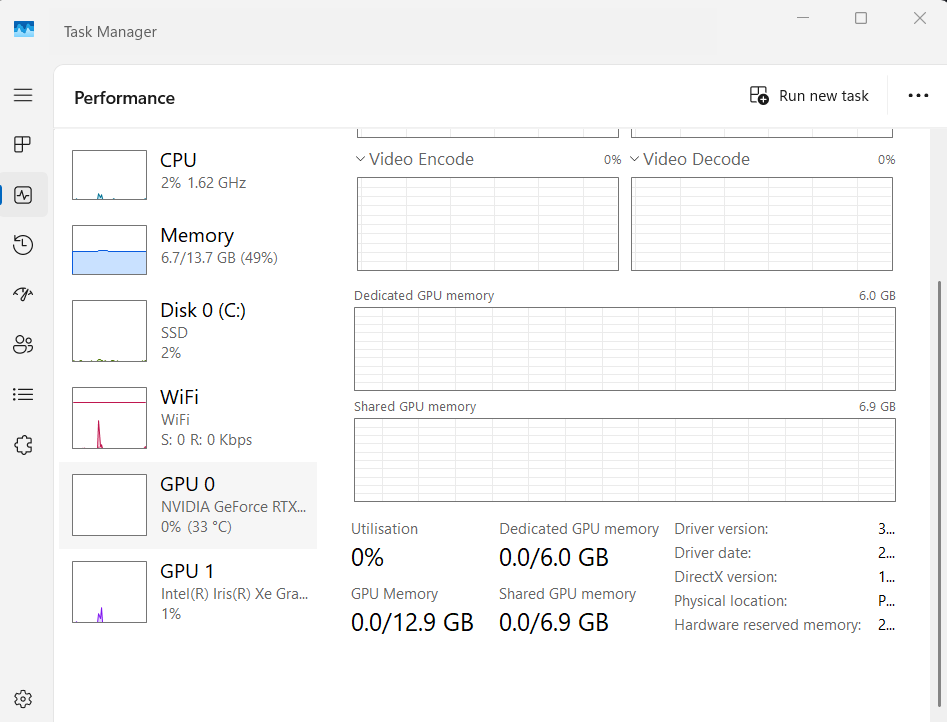Click the Dedicated GPU memory graph
Image resolution: width=947 pixels, height=722 pixels.
(624, 349)
